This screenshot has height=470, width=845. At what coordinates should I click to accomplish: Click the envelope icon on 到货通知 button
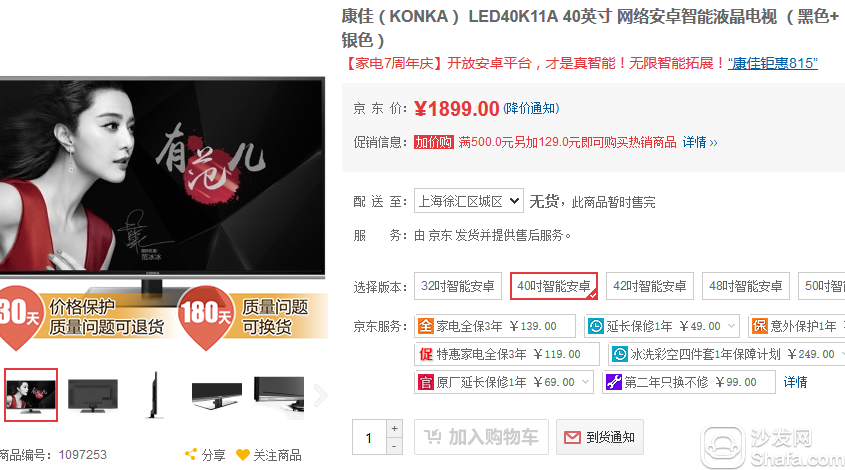pyautogui.click(x=572, y=437)
